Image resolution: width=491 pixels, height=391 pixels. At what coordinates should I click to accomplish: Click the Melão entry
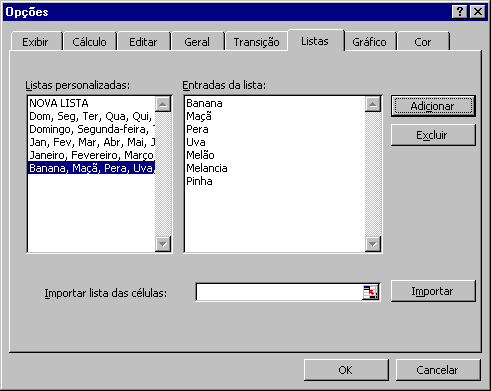point(200,155)
